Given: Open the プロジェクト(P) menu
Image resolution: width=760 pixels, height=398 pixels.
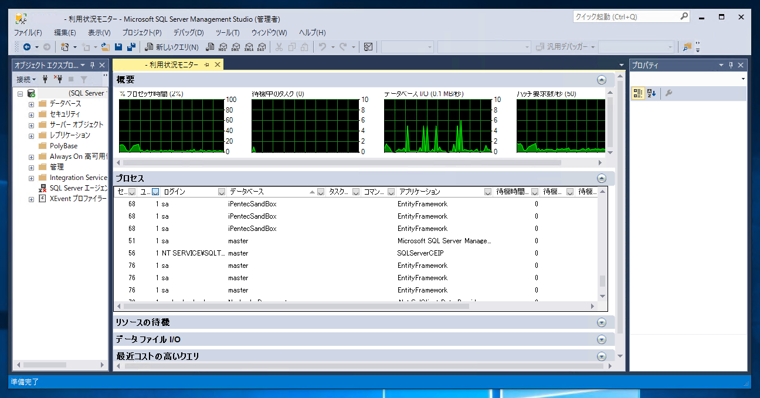Looking at the screenshot, I should [x=142, y=32].
